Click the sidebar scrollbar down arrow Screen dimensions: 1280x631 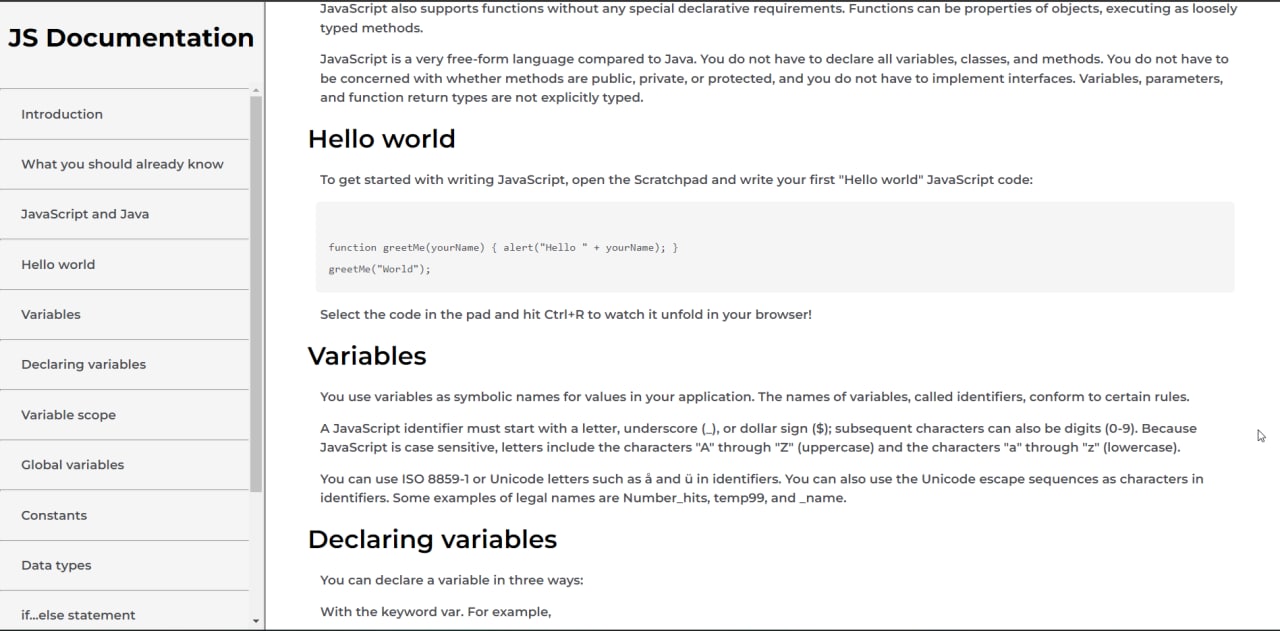click(256, 621)
